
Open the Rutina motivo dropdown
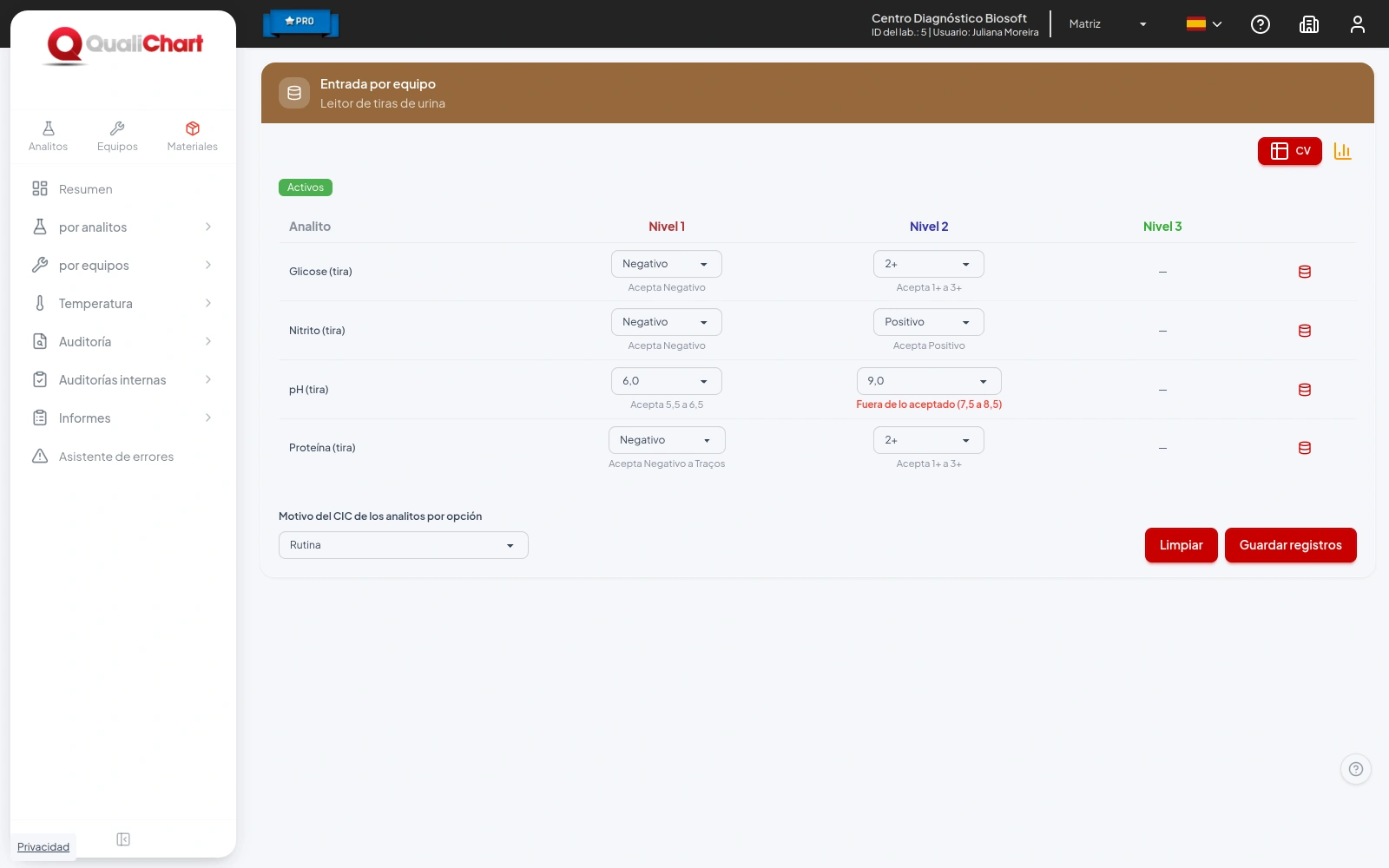[404, 545]
